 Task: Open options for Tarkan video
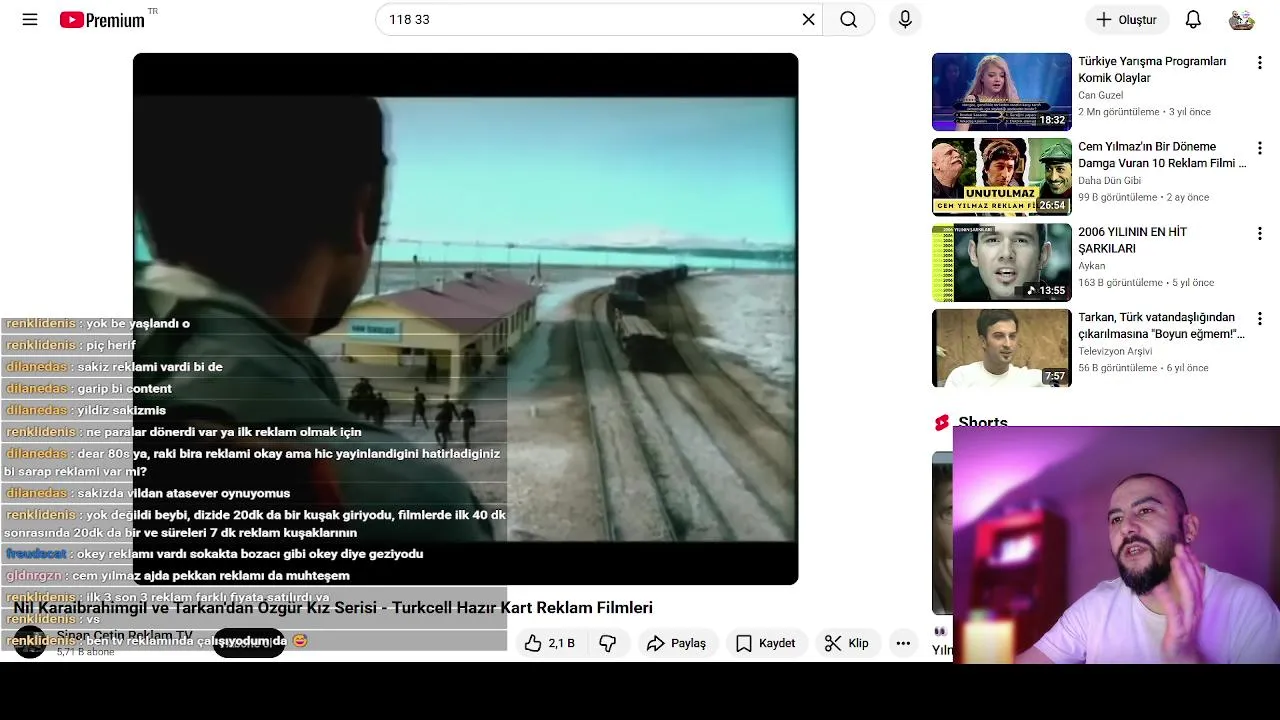(1259, 319)
